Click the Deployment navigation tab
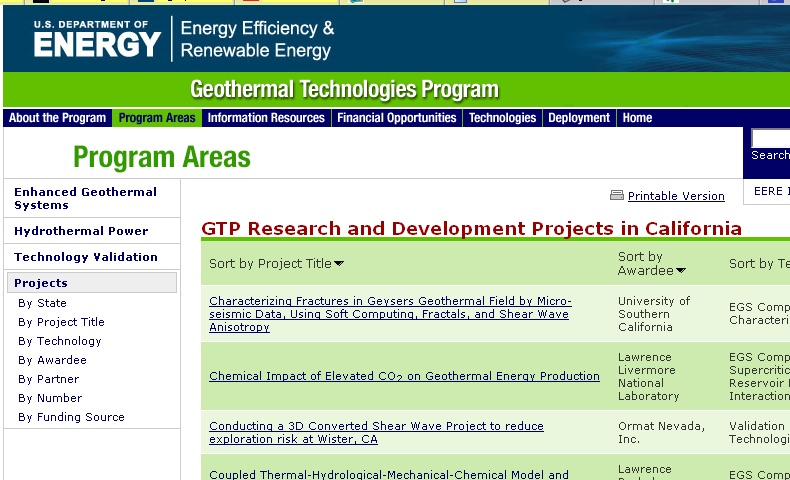Screen dimensions: 790x480 click(x=579, y=118)
